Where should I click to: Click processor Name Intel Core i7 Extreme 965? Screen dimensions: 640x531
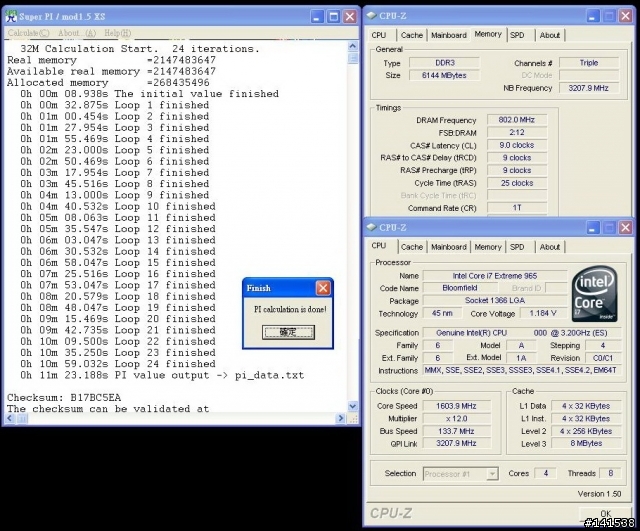coord(495,276)
